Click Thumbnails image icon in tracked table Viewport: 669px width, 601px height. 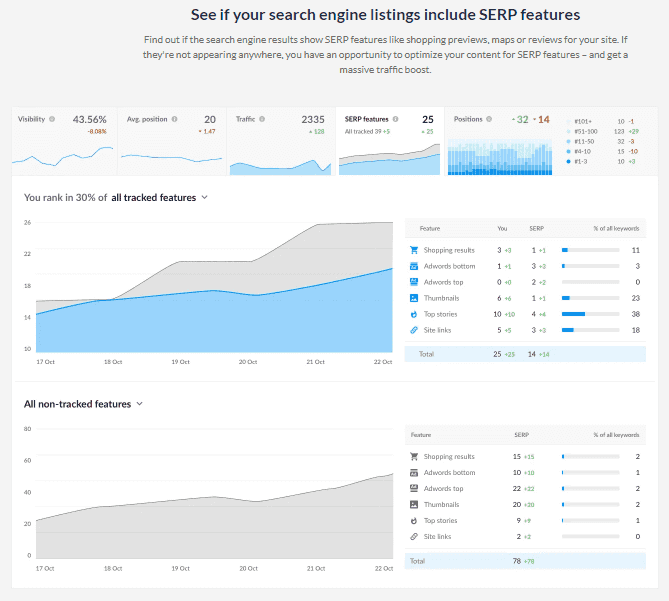tap(414, 298)
